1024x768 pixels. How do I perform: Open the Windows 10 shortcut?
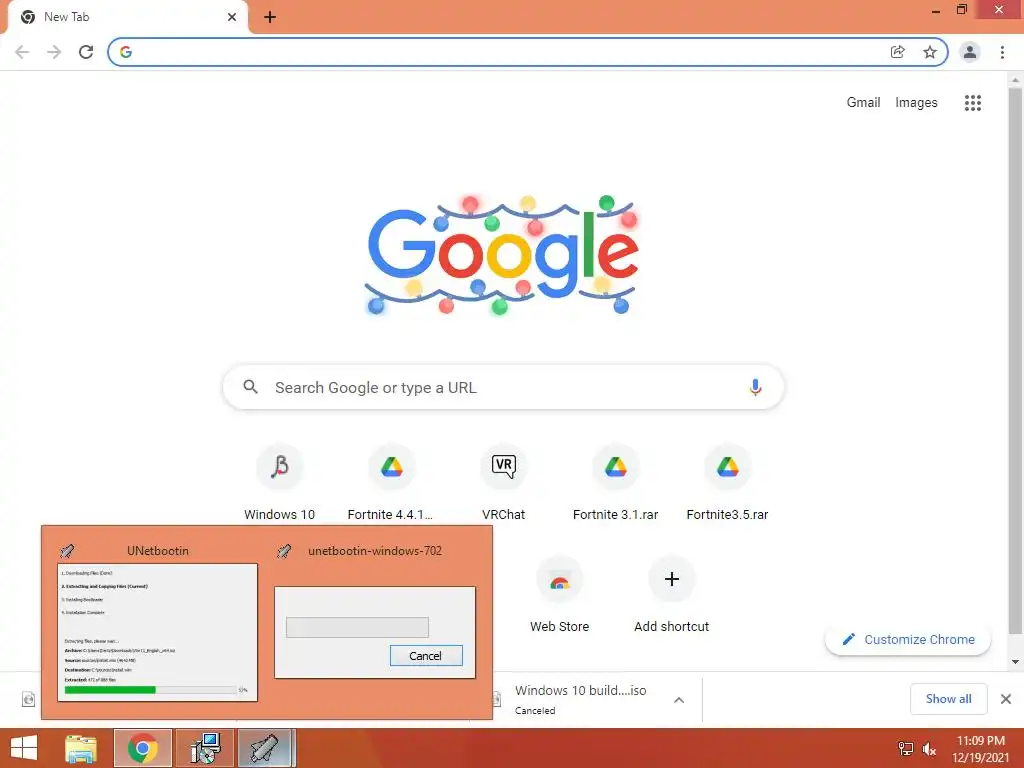(x=280, y=483)
